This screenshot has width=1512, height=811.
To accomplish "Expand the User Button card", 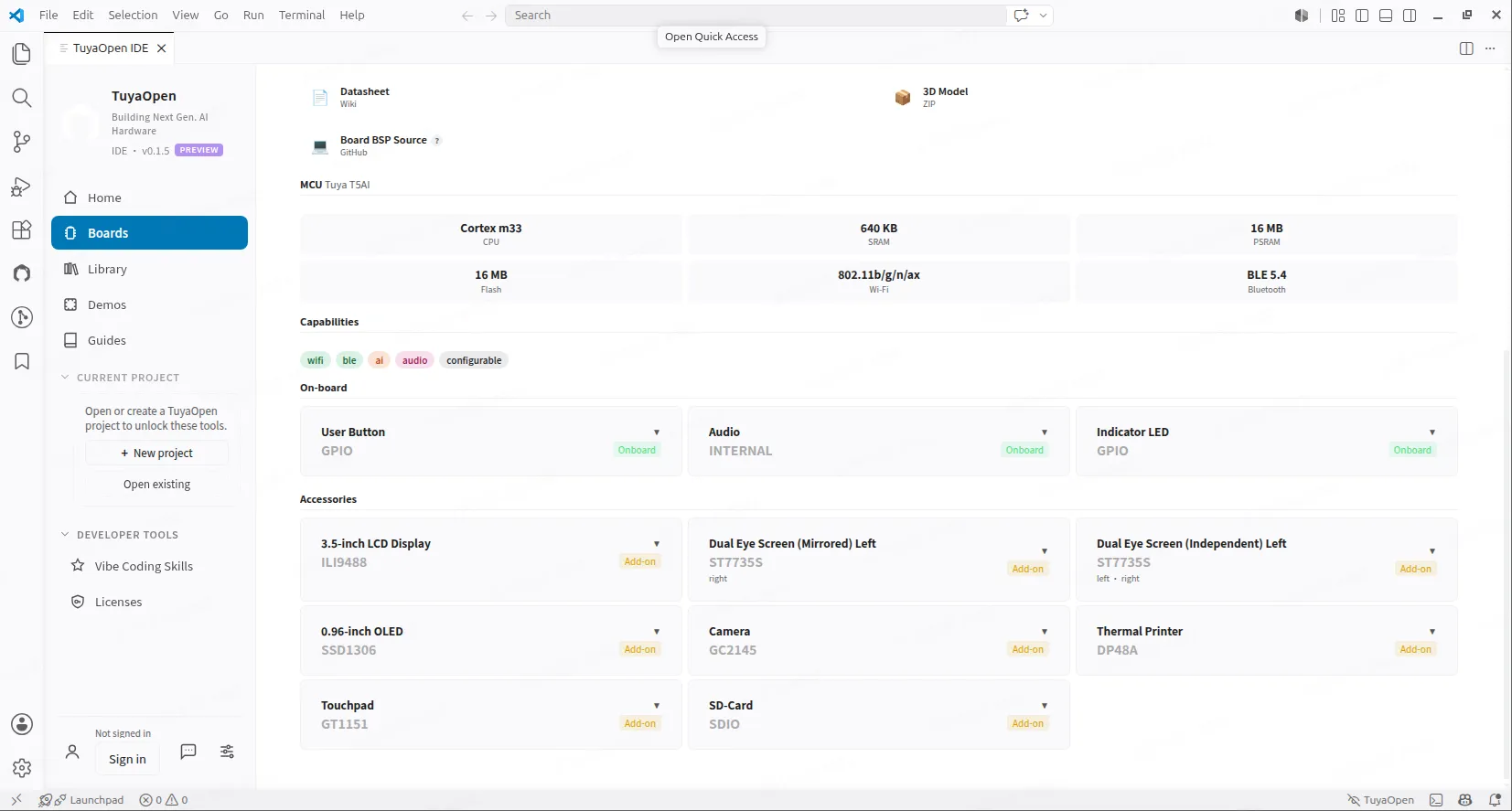I will (657, 432).
